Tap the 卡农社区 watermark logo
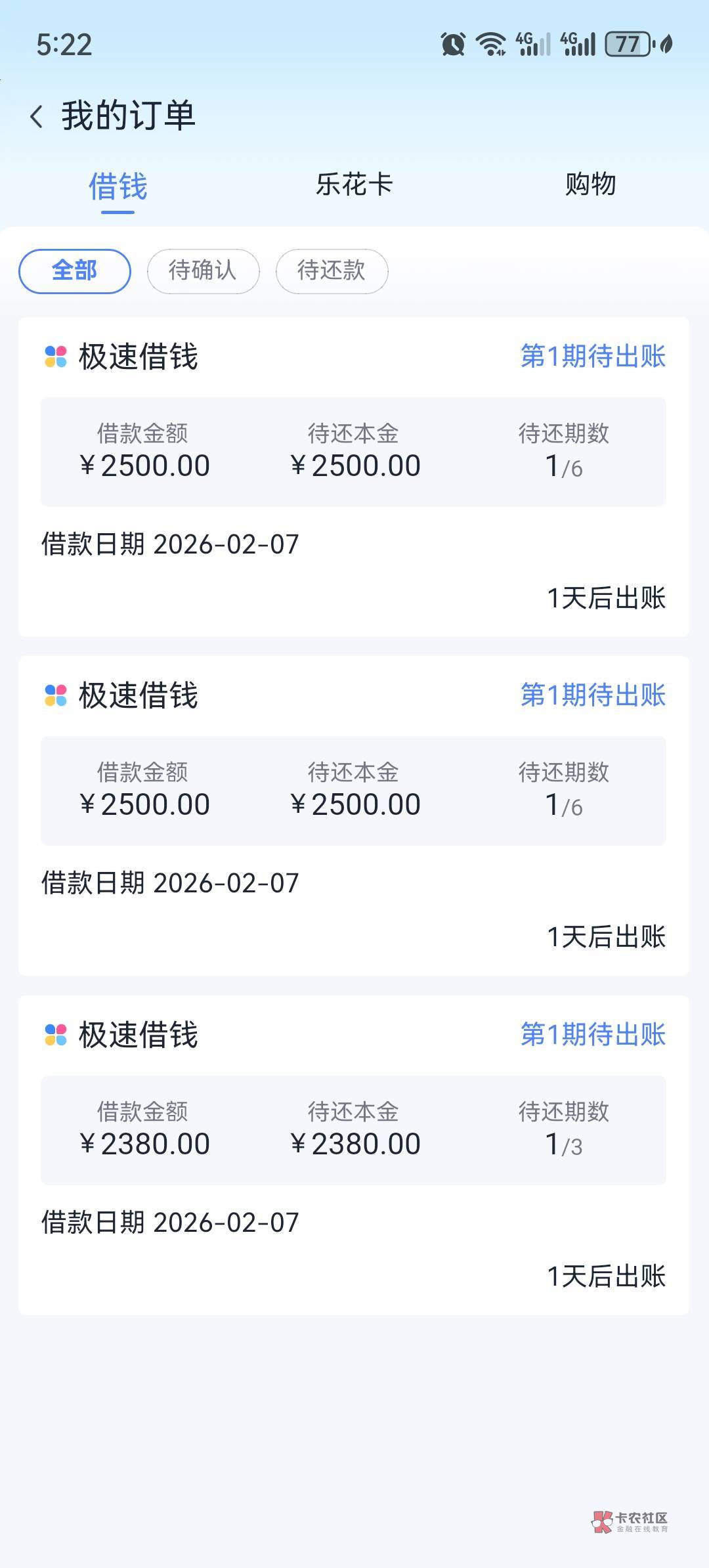This screenshot has width=709, height=1568. pyautogui.click(x=630, y=1521)
